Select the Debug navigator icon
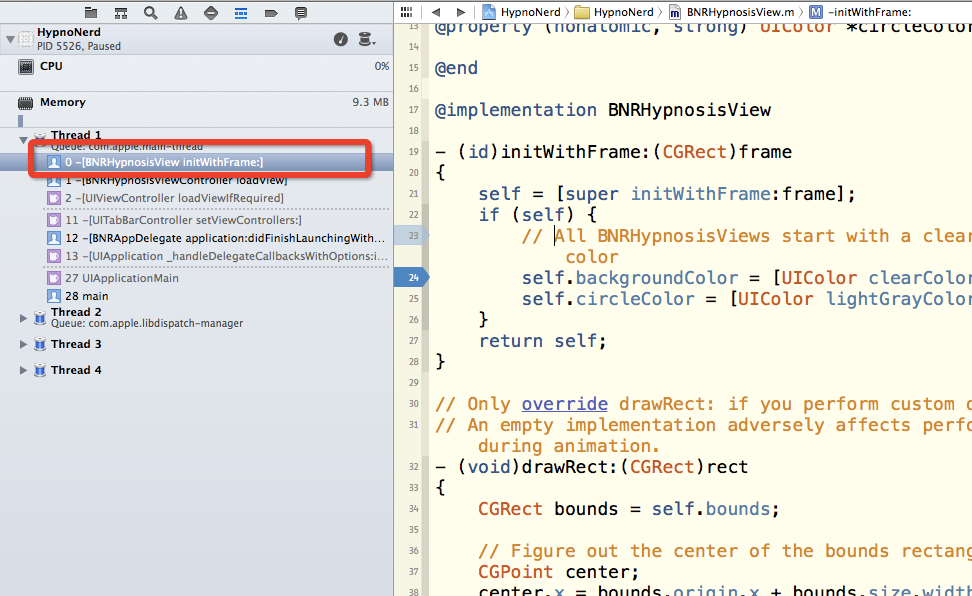Viewport: 972px width, 596px height. (241, 13)
